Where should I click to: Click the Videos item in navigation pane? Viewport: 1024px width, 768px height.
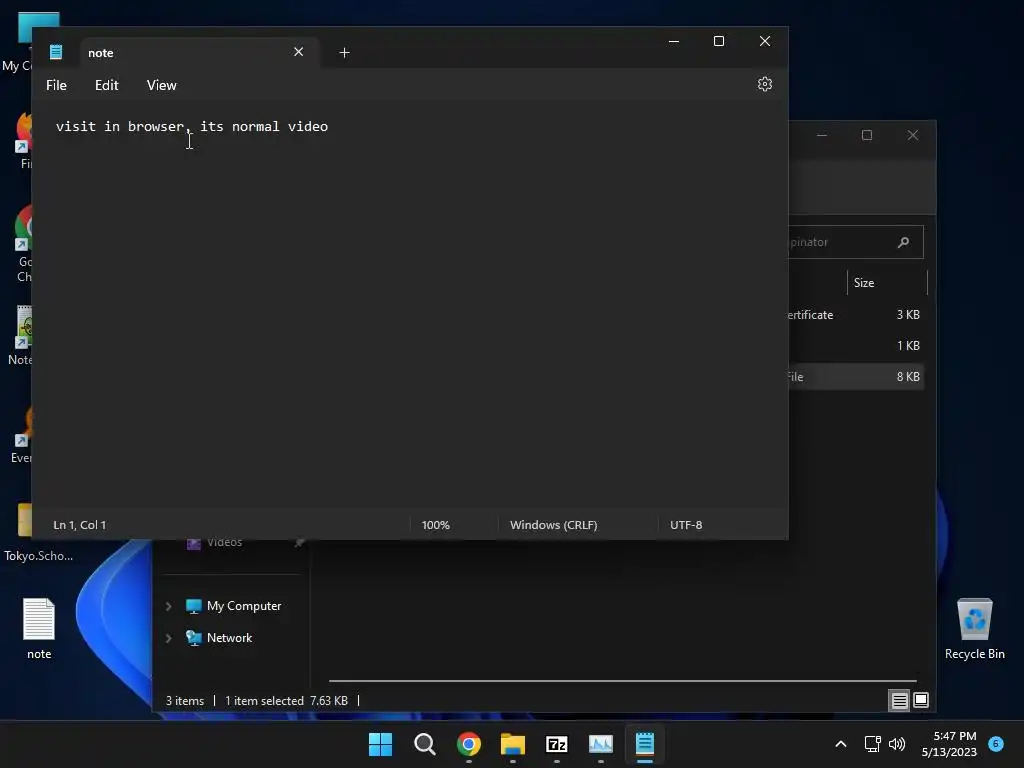pos(224,543)
